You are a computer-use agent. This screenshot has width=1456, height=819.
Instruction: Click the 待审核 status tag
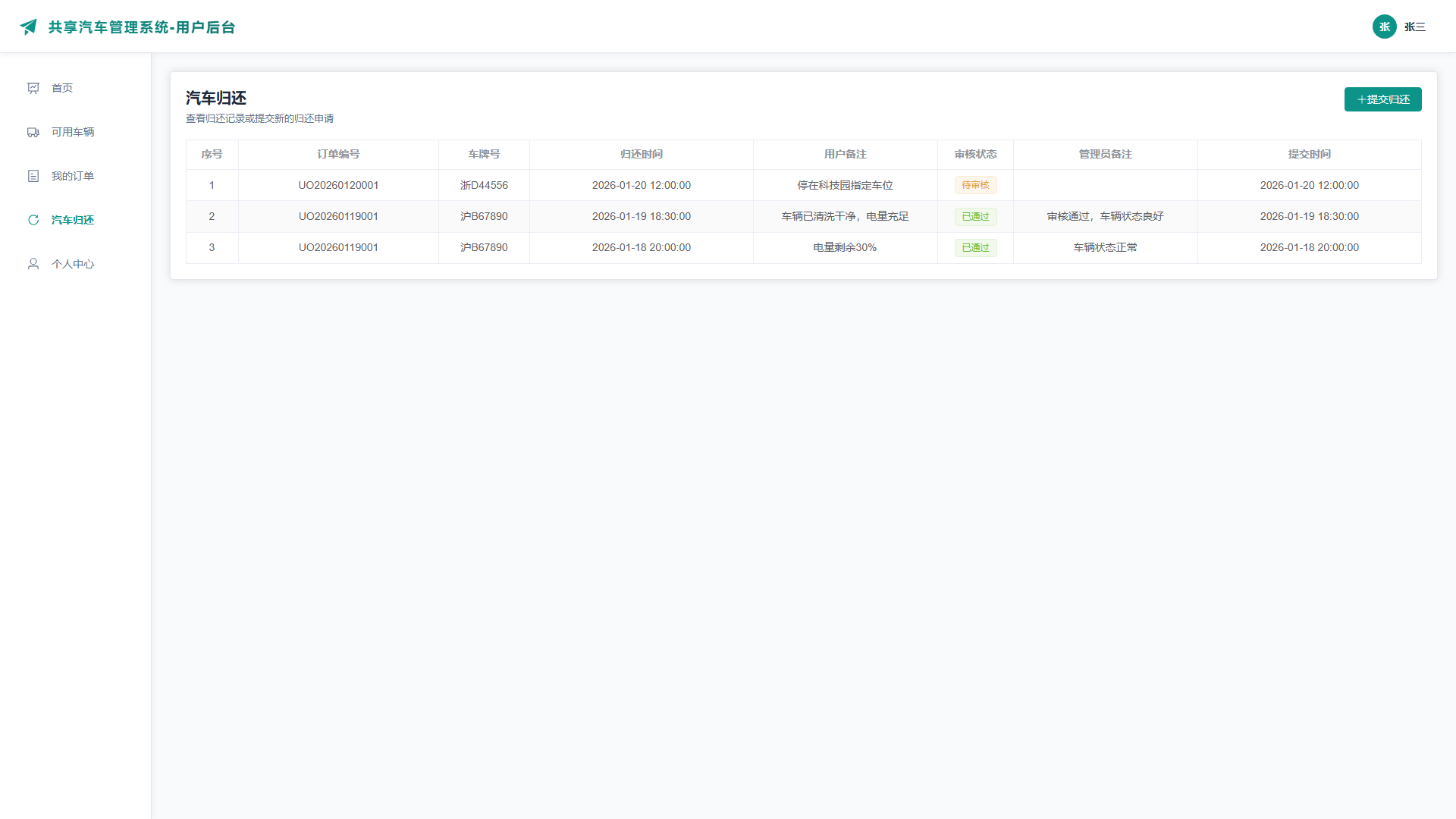976,185
